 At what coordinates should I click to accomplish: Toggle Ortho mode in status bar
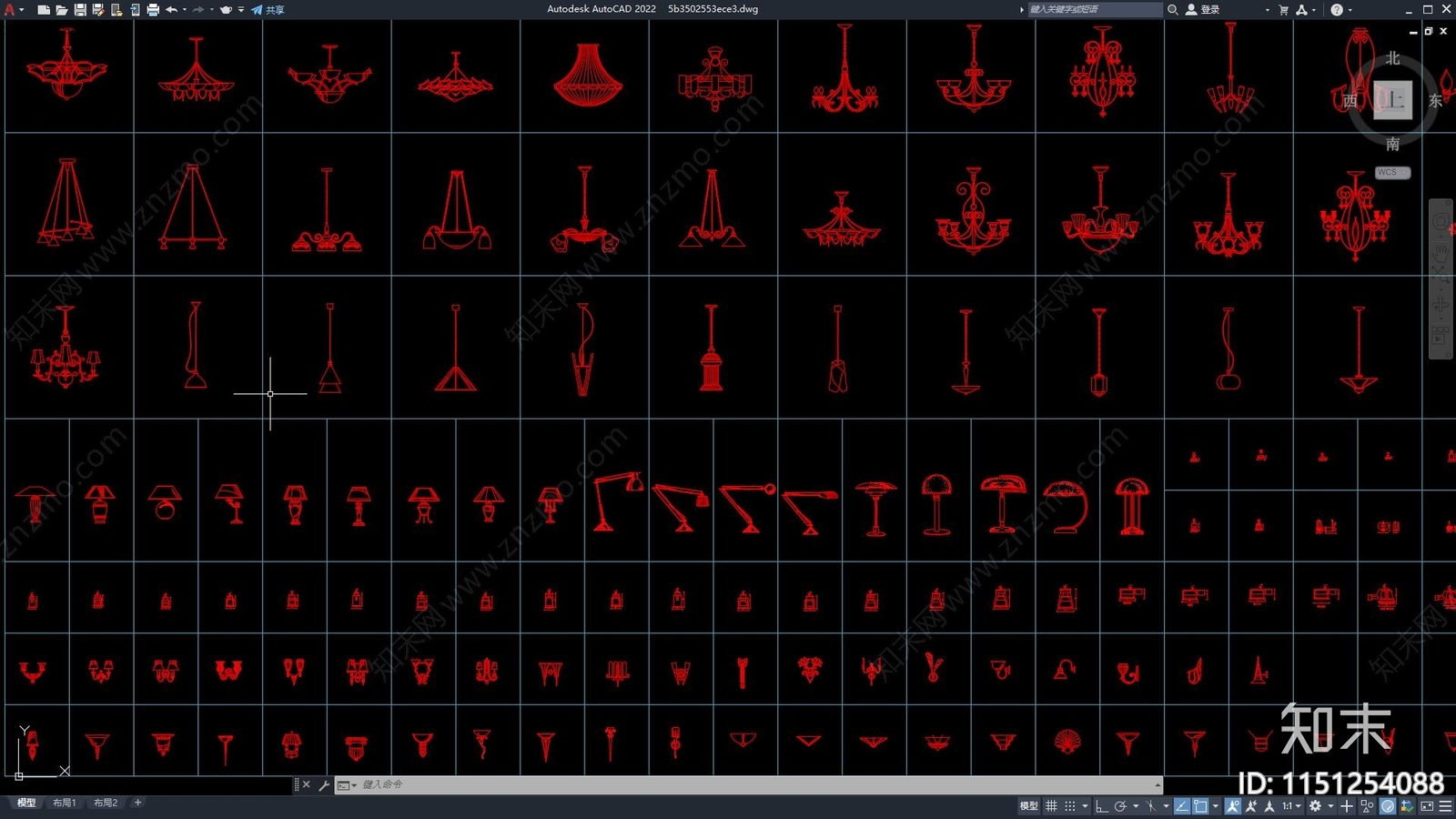tap(1101, 806)
